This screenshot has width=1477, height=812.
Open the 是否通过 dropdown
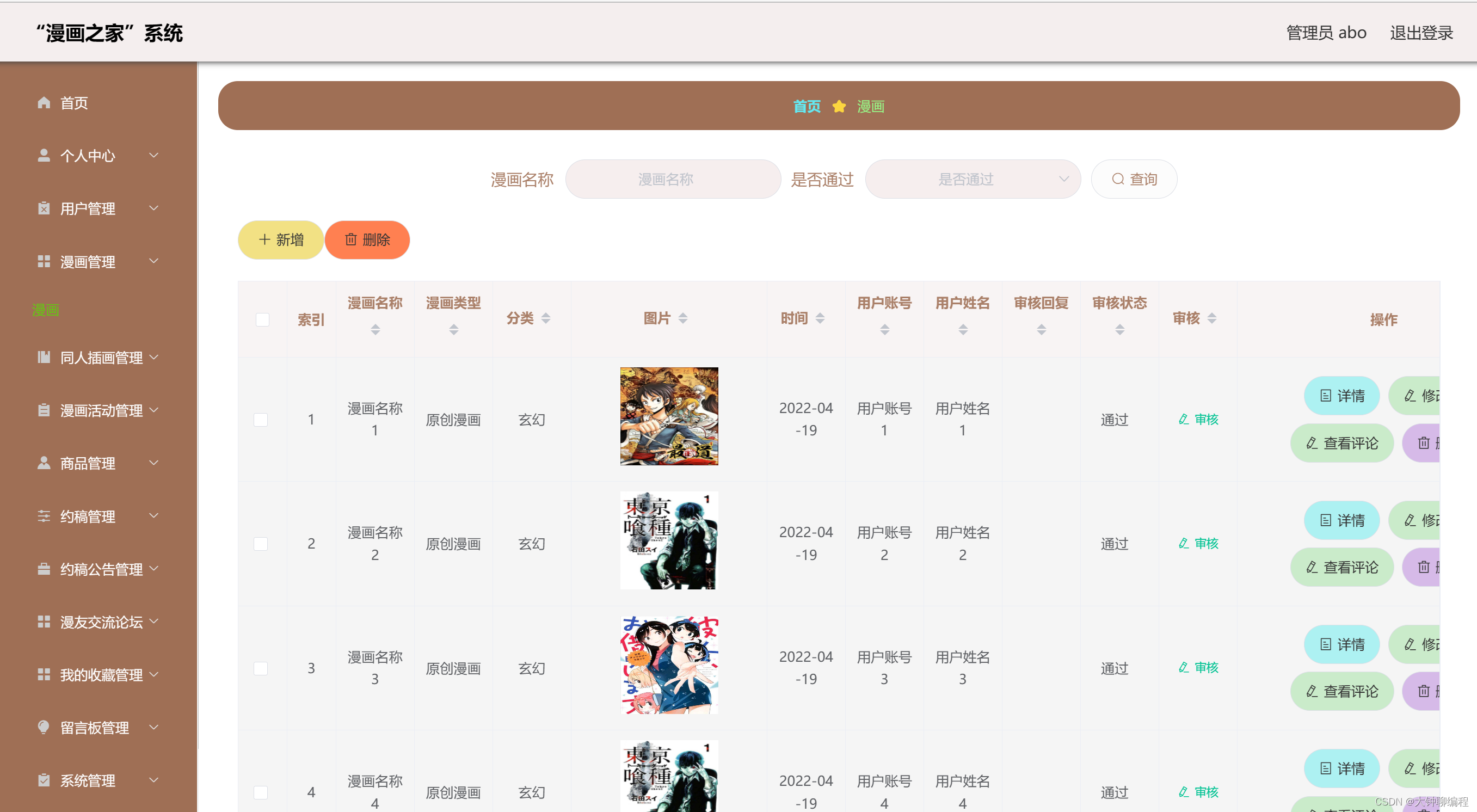(973, 180)
